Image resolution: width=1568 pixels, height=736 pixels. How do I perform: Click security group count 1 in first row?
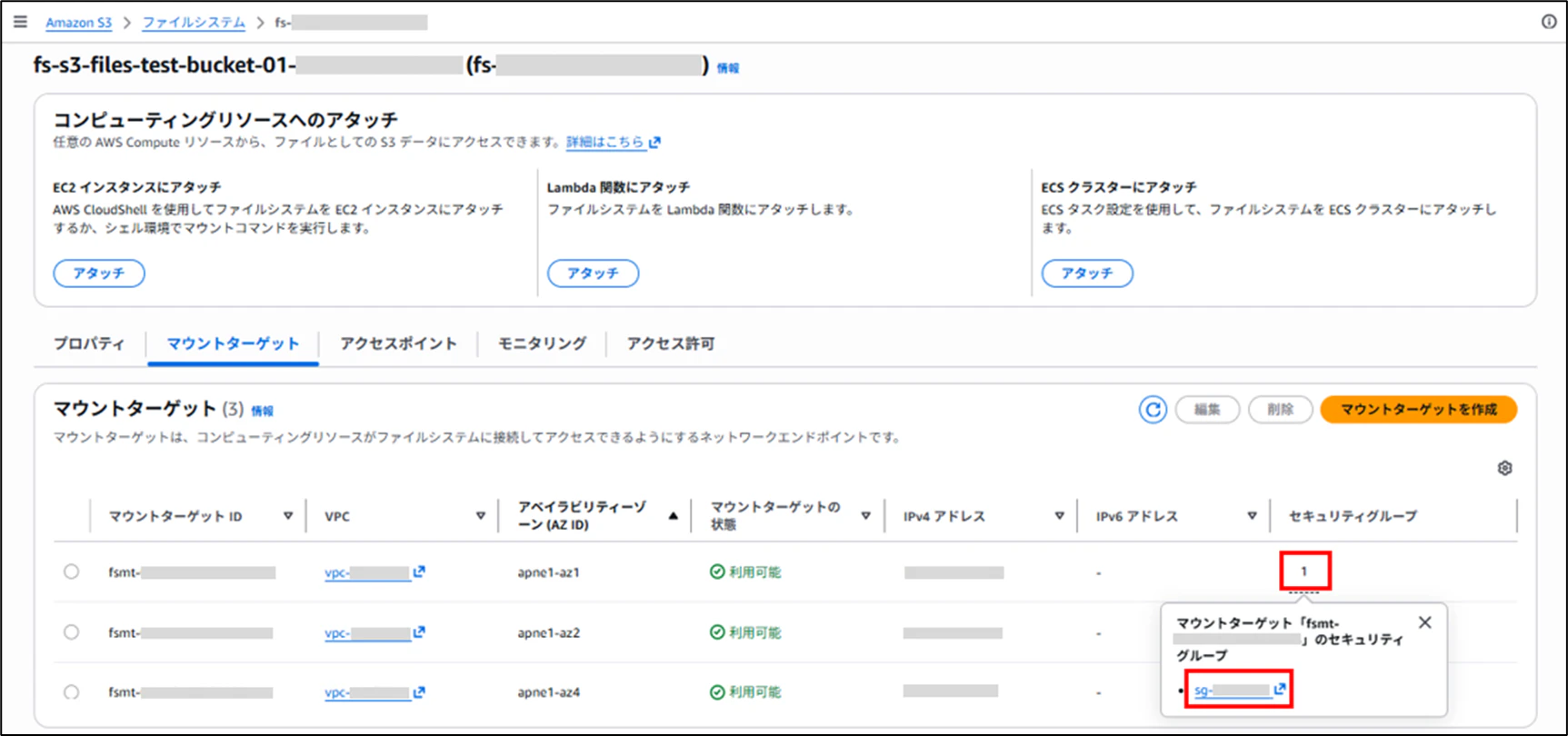[x=1303, y=572]
